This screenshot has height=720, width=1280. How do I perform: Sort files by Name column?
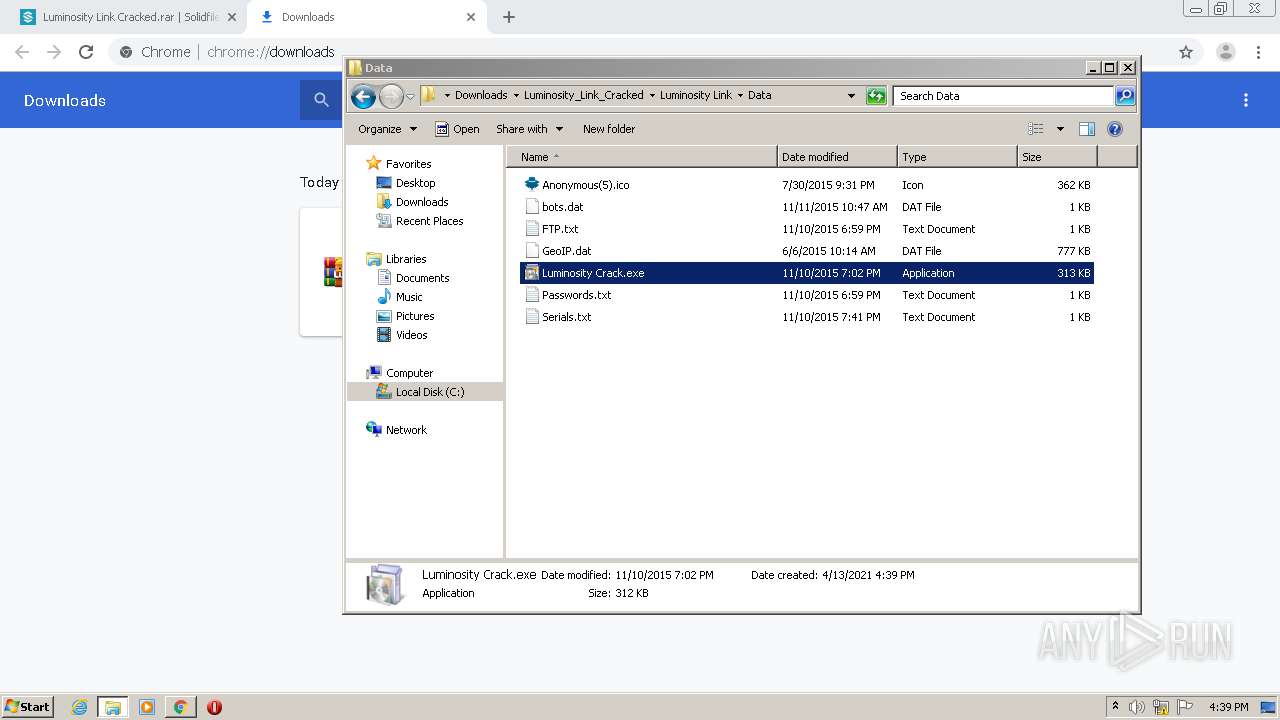(x=642, y=157)
